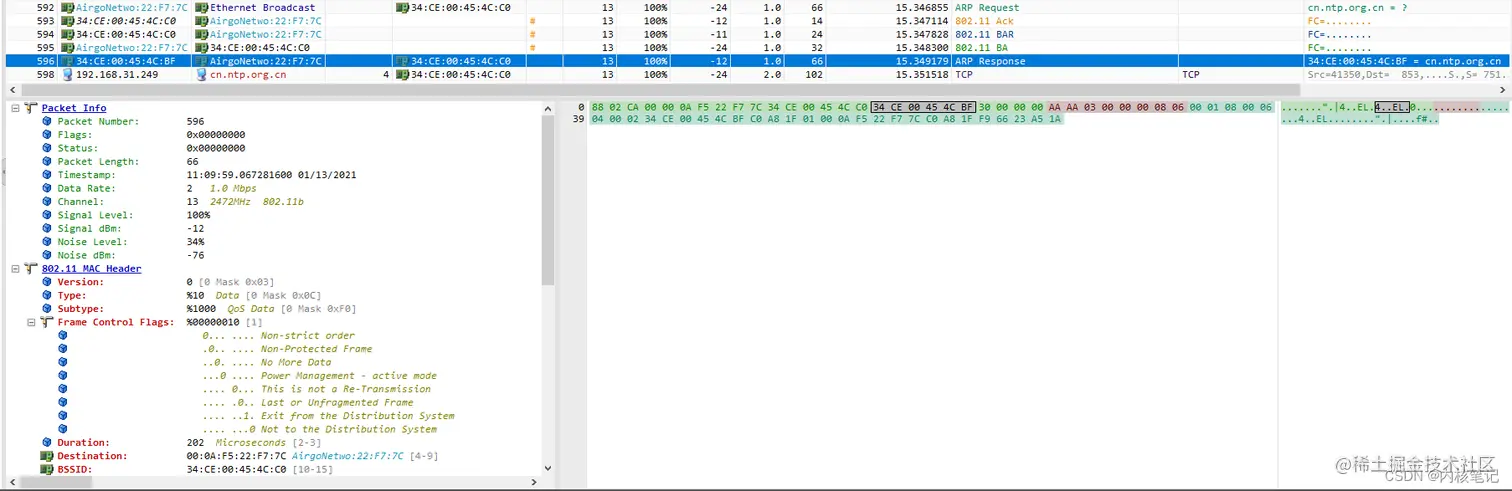Image resolution: width=1512 pixels, height=491 pixels.
Task: Click the cube icon for Non-strict order flag
Action: (x=63, y=335)
